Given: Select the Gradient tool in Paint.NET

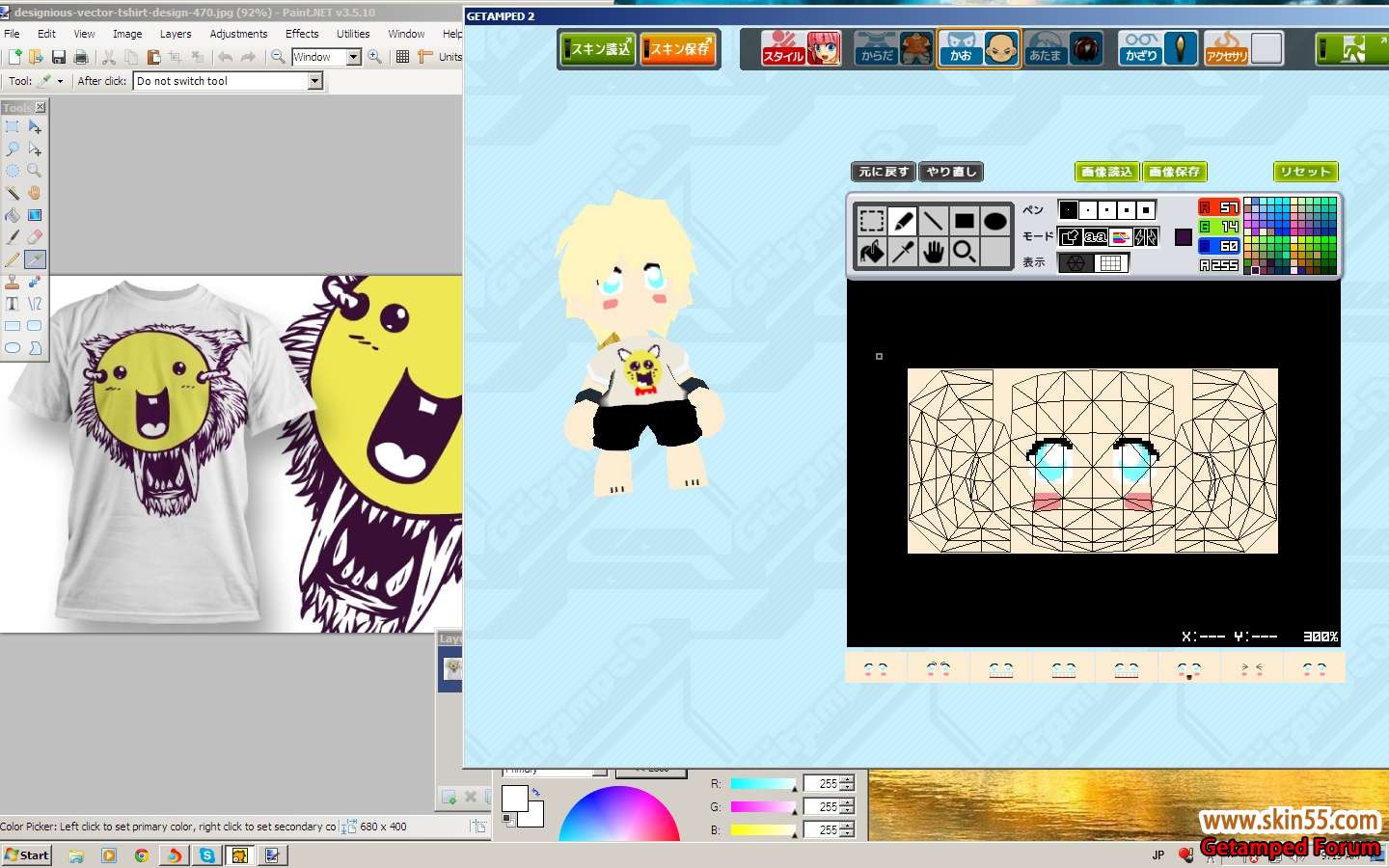Looking at the screenshot, I should pos(34,214).
